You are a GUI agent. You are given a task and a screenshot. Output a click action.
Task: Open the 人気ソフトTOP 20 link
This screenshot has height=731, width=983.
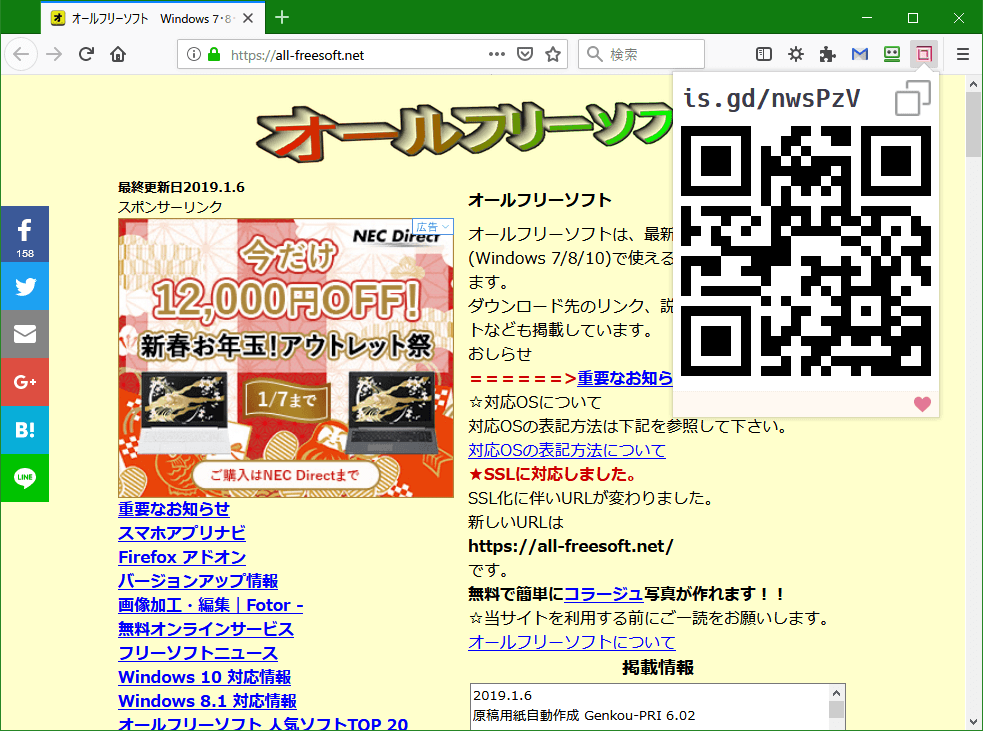click(263, 723)
